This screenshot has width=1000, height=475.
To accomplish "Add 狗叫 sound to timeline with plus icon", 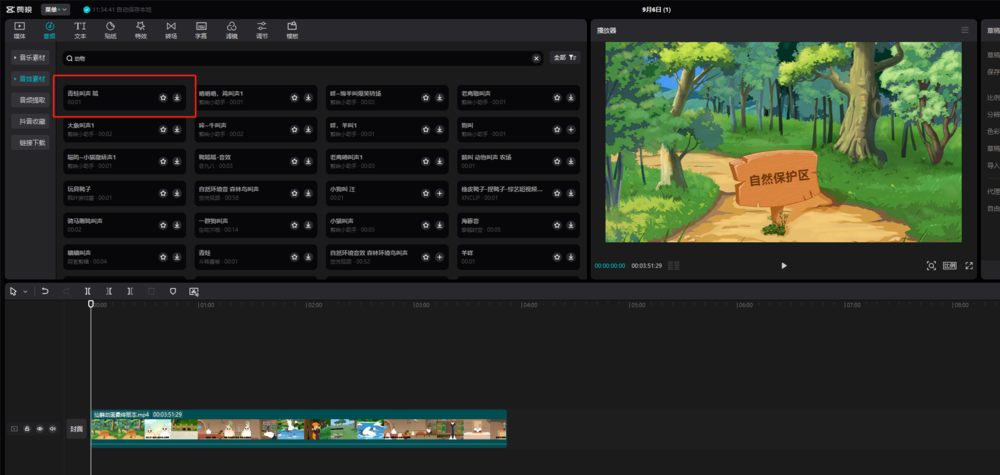I will (x=570, y=130).
